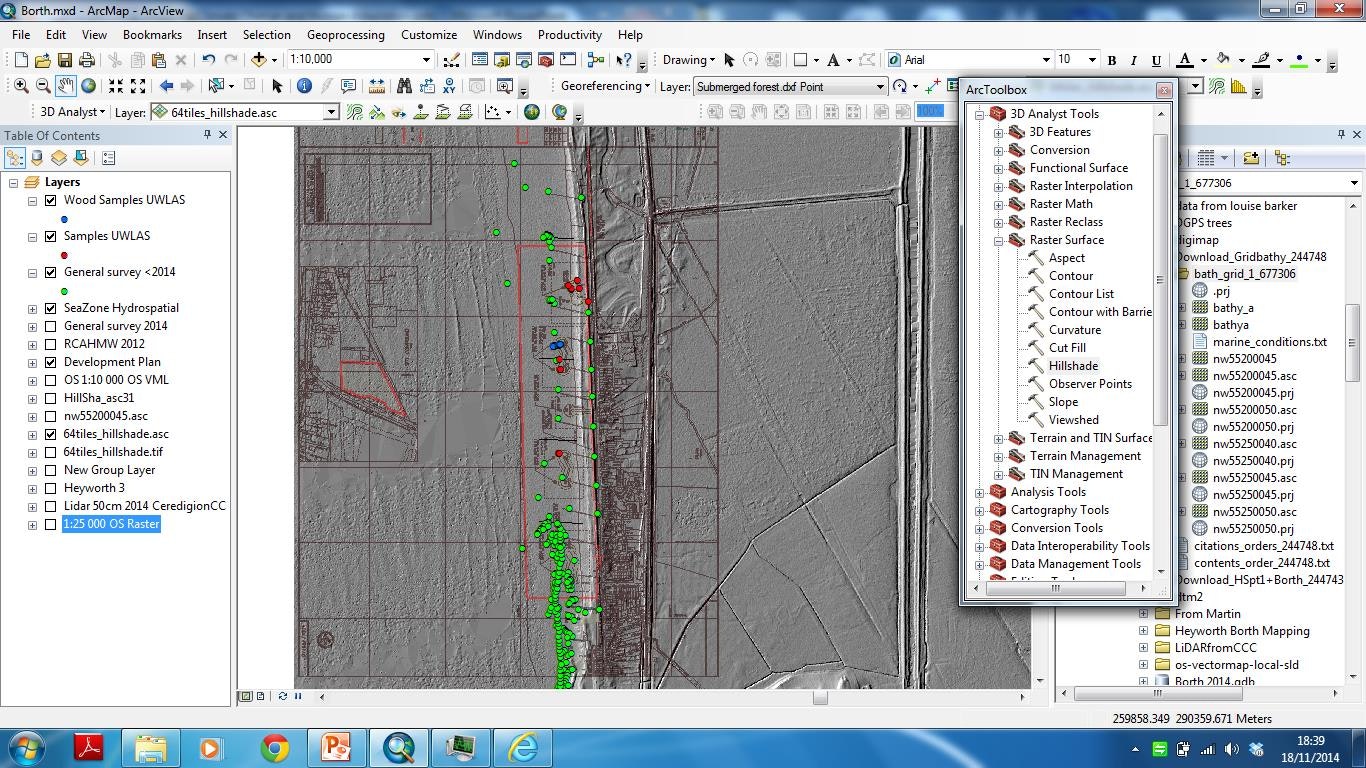
Task: Open the Catalog window icon
Action: 502,60
